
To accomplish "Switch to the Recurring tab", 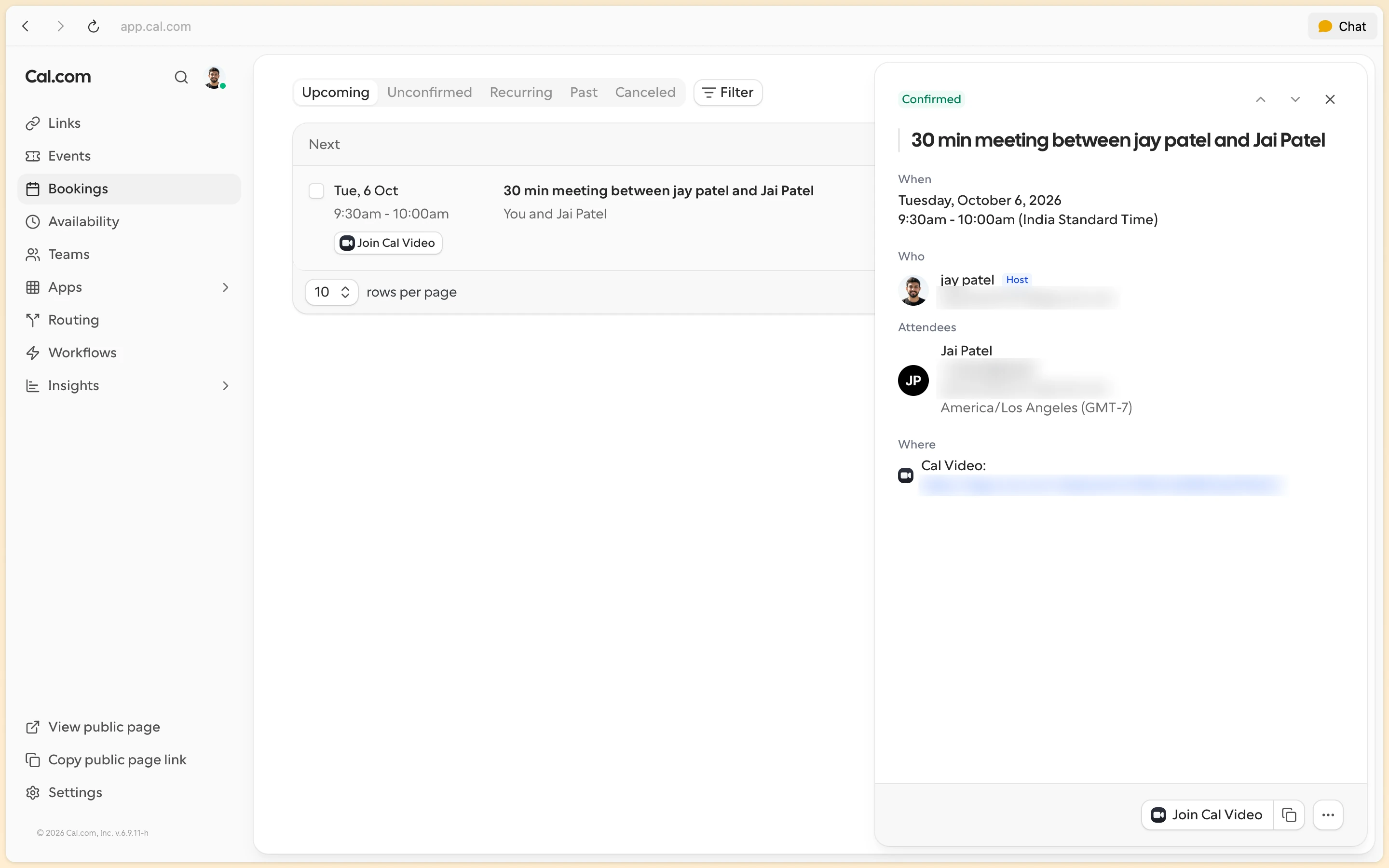I will (520, 93).
